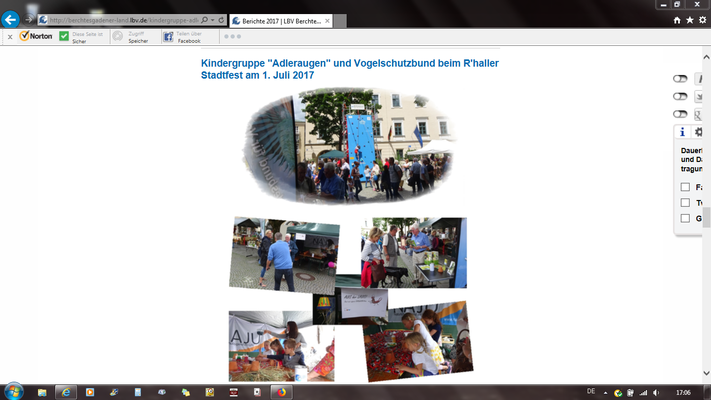The height and width of the screenshot is (400, 711).
Task: Open photo of man in blue shirt
Action: point(284,254)
